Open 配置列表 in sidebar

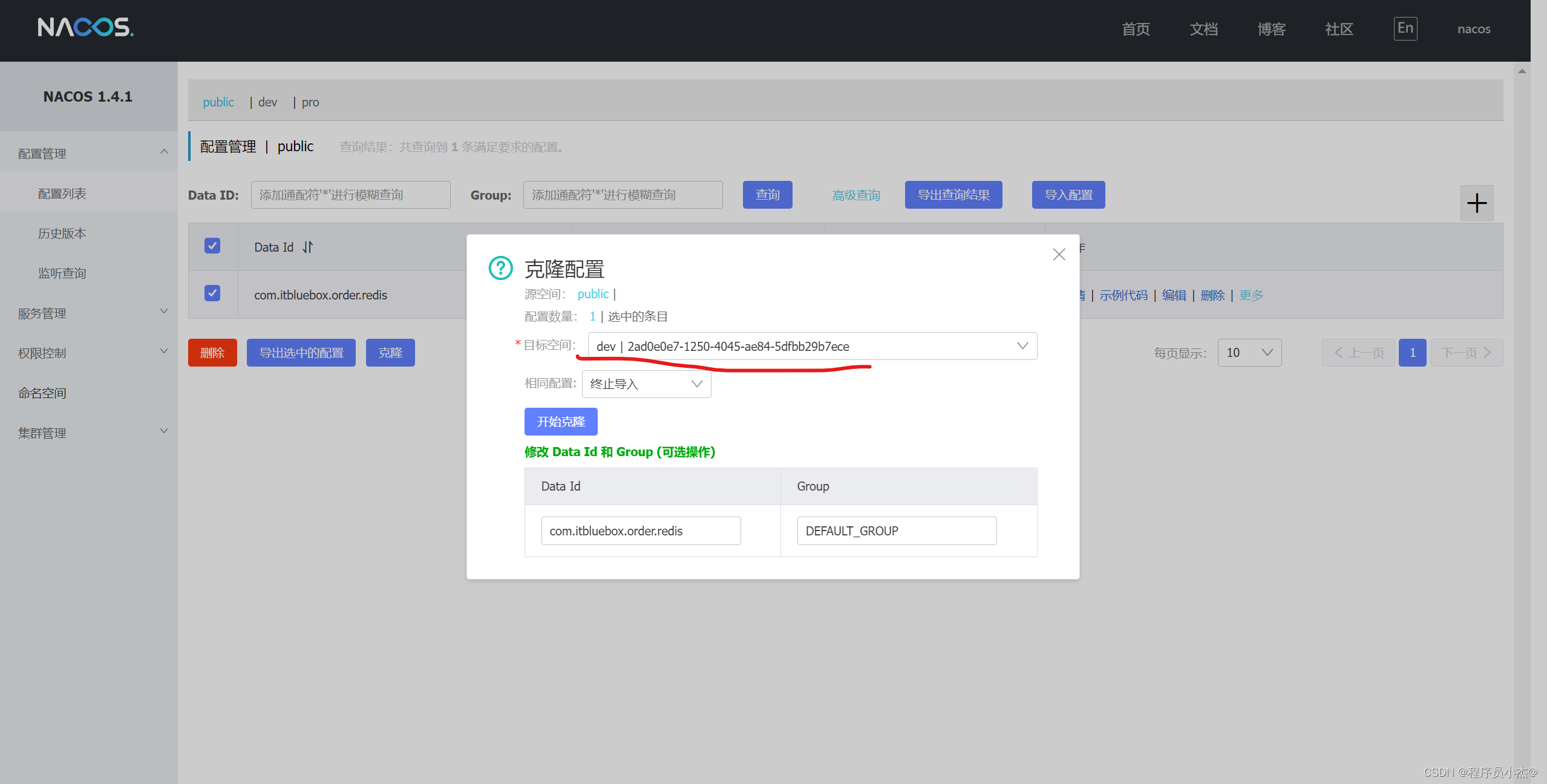tap(62, 194)
